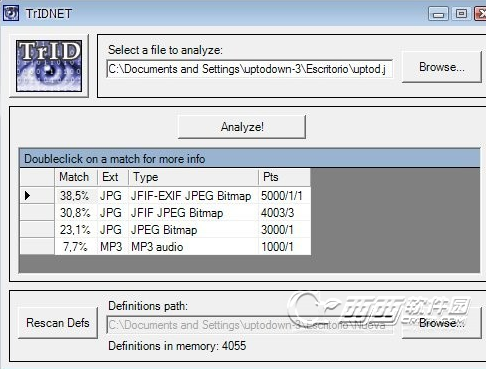The image size is (486, 369).
Task: Click the Pts column header
Action: click(x=284, y=177)
